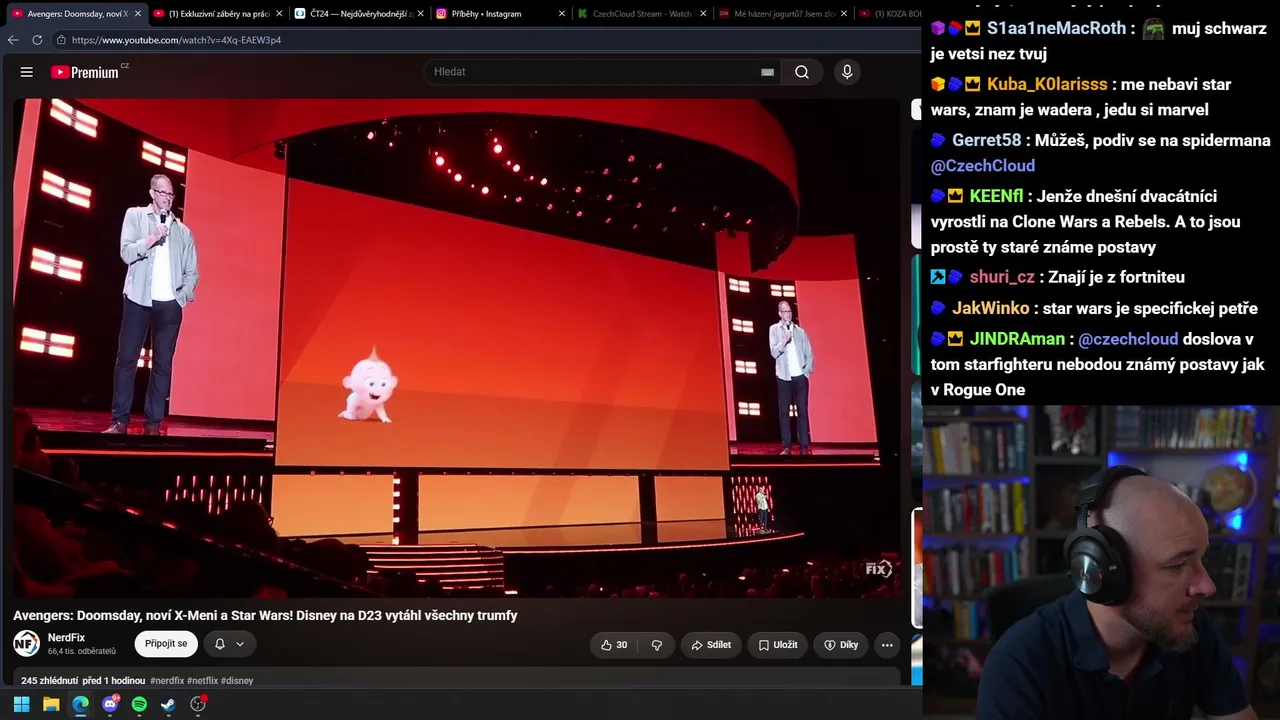Click the 66,4 tis. odběratelů text
The image size is (1280, 720).
point(82,652)
